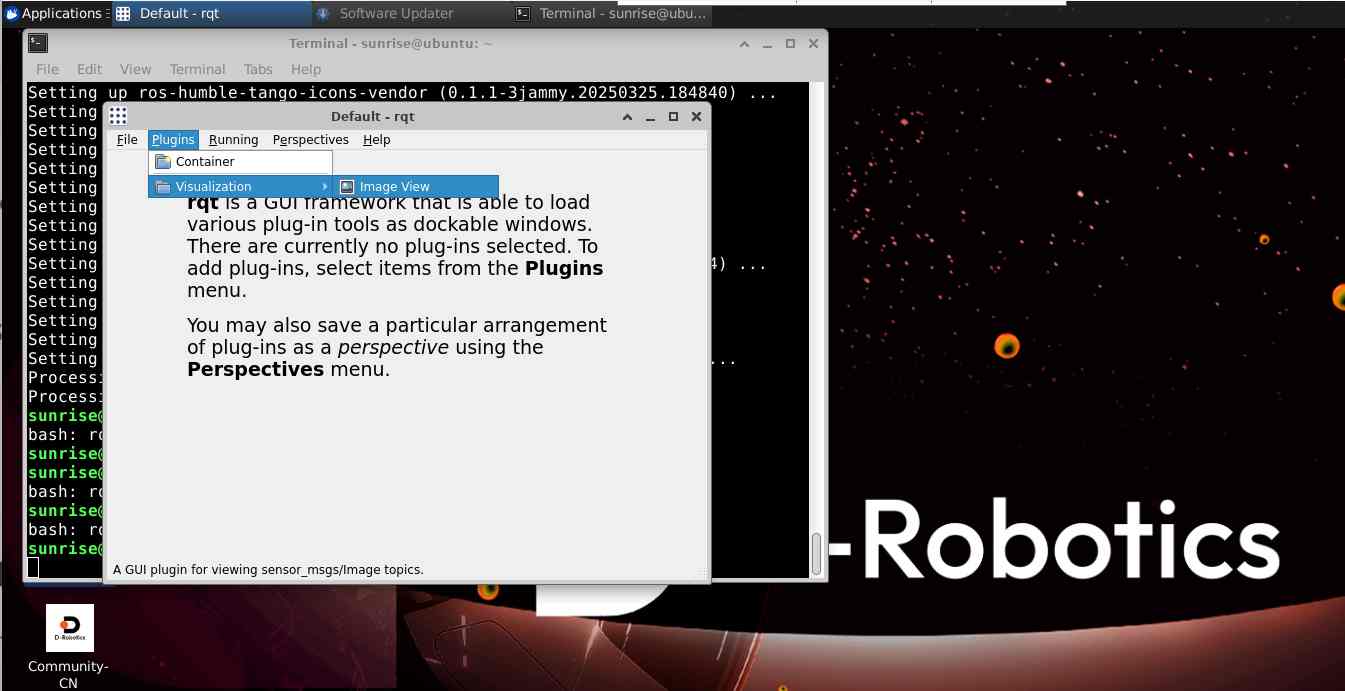Open the Image View plugin
1345x691 pixels.
click(415, 187)
